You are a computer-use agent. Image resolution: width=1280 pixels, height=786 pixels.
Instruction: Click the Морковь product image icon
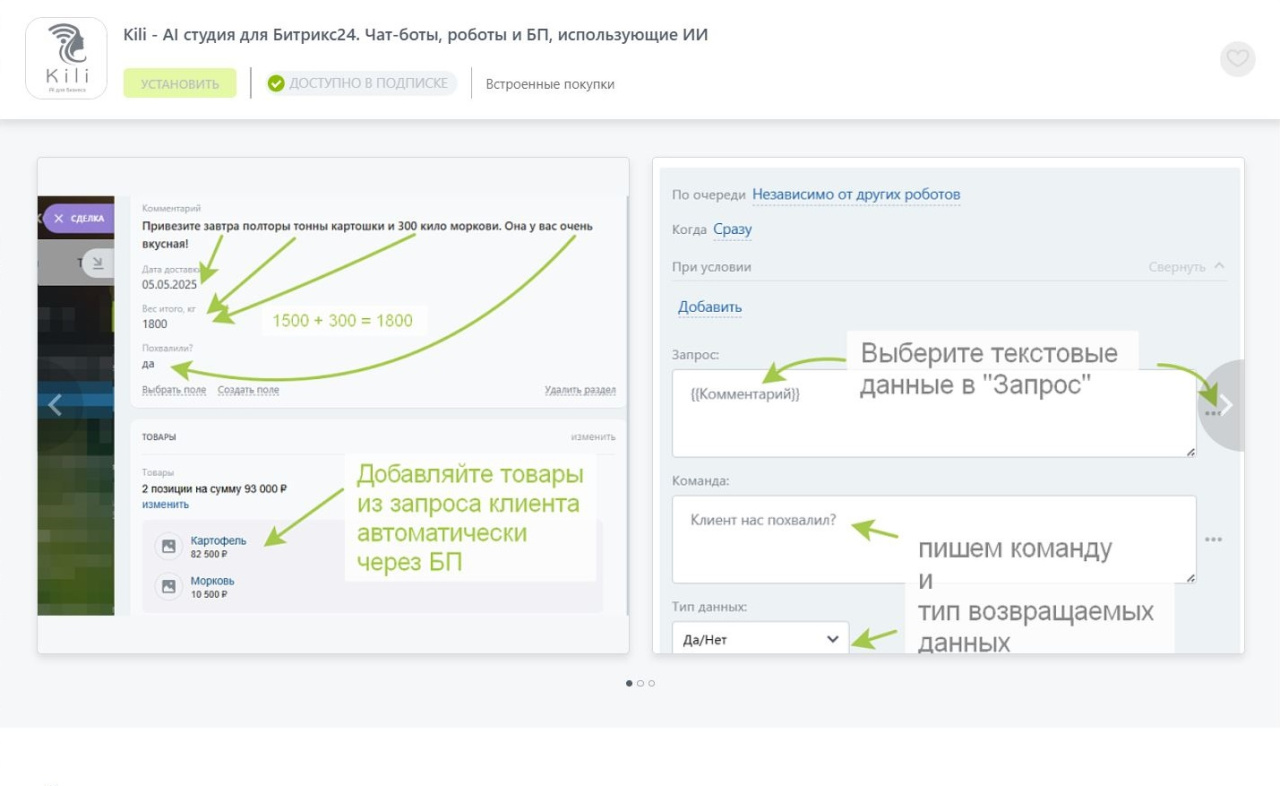(168, 587)
